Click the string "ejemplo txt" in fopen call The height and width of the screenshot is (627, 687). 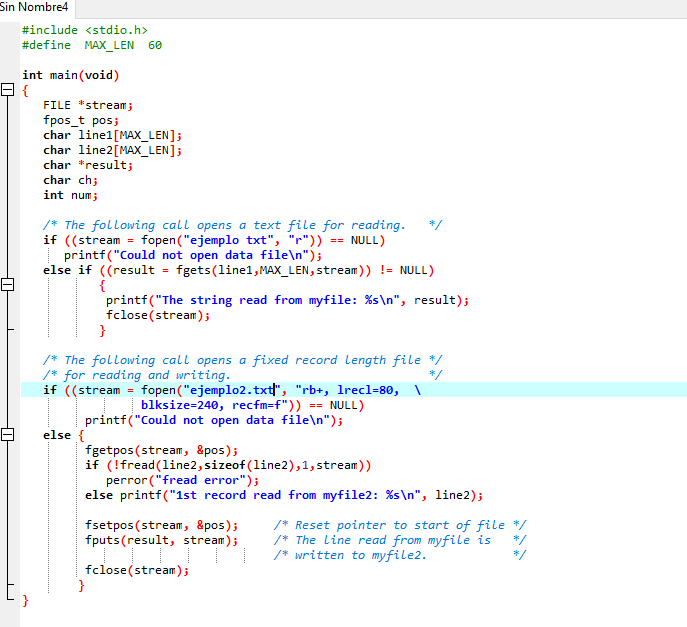229,240
